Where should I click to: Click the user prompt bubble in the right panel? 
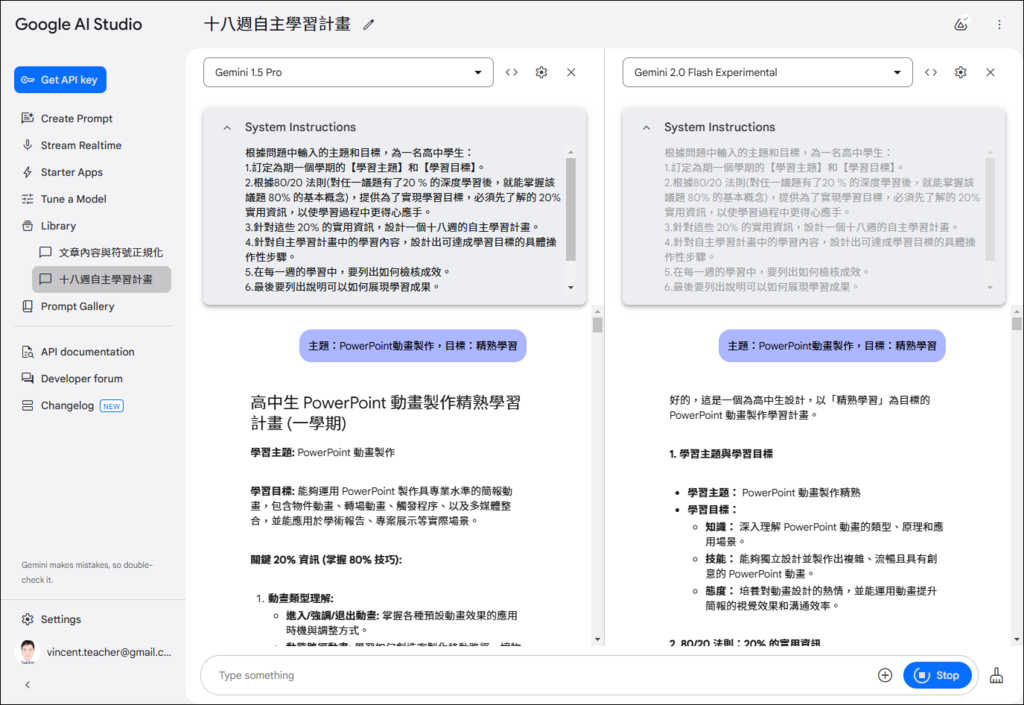(832, 345)
